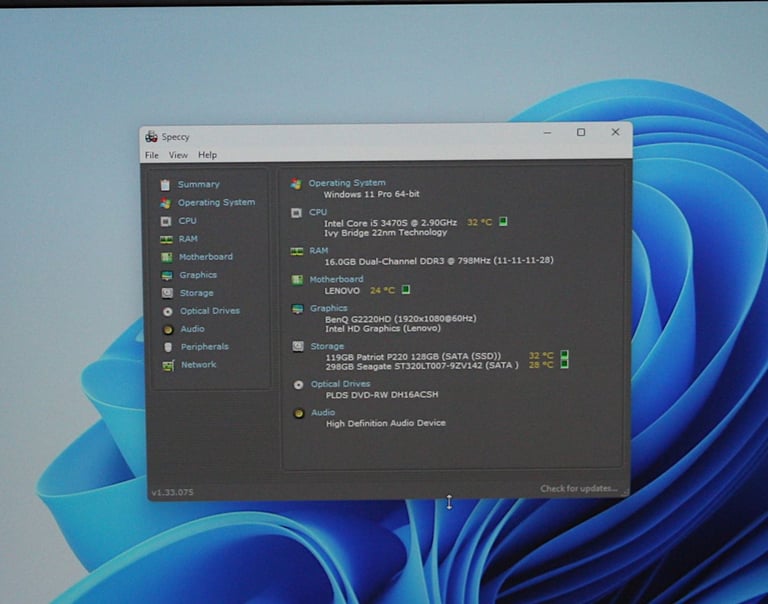Click the Optical Drives icon in summary pane

298,385
